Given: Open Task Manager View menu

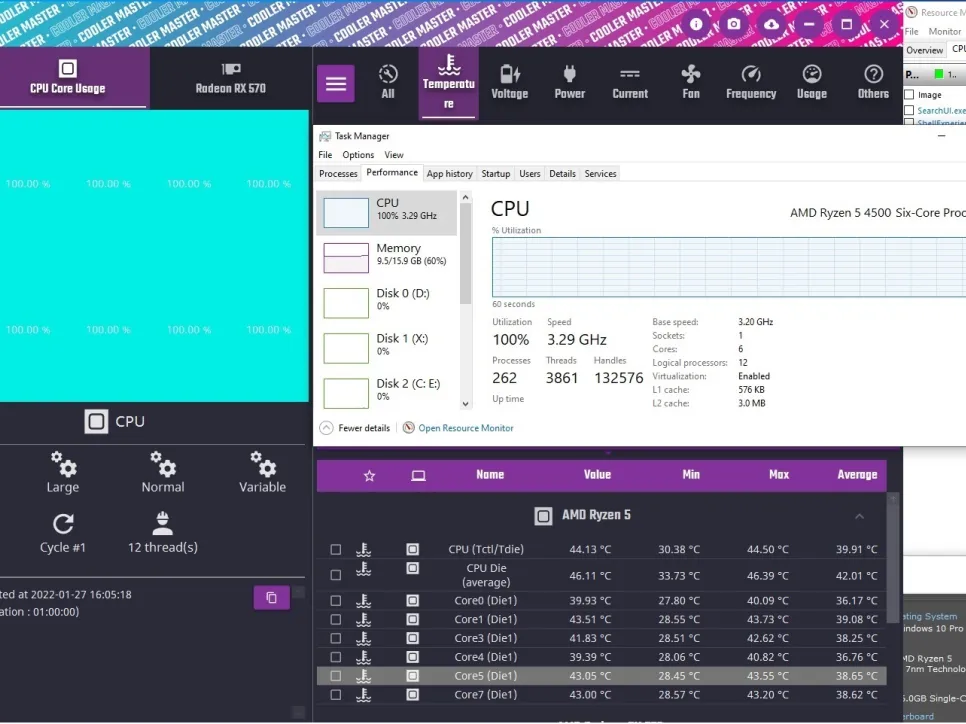Looking at the screenshot, I should [x=394, y=155].
